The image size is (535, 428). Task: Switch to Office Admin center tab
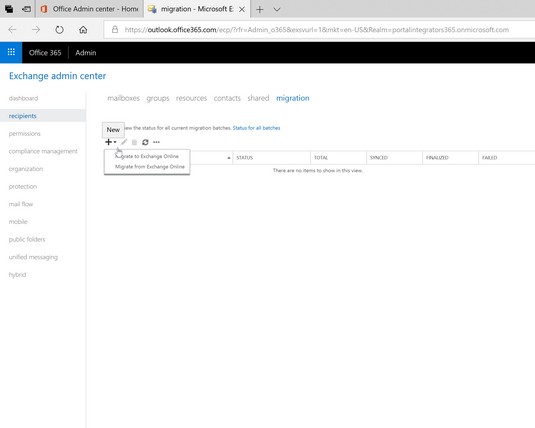tap(89, 9)
